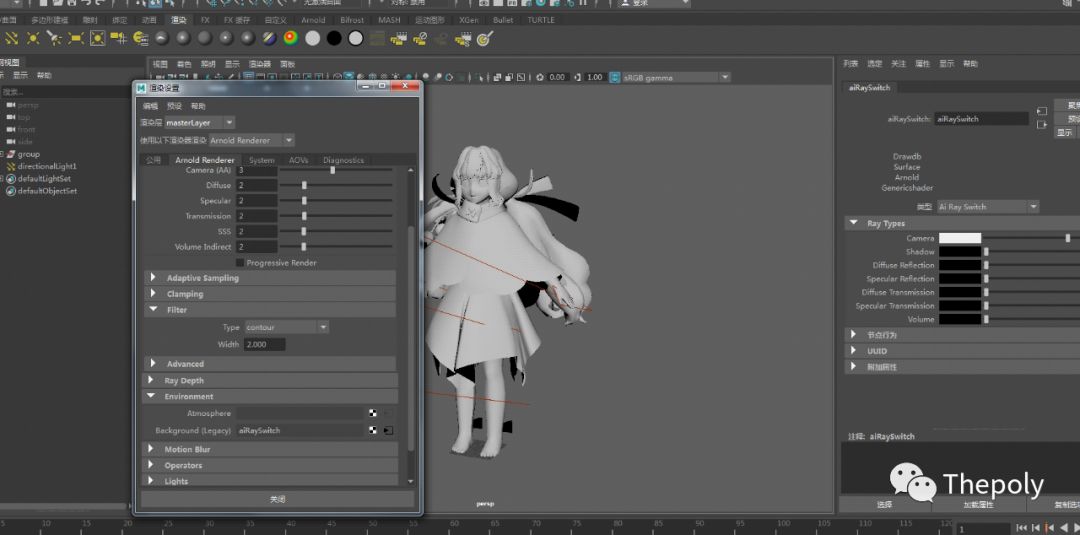This screenshot has height=535, width=1080.
Task: Open the Arnold shelf tab
Action: (x=313, y=20)
